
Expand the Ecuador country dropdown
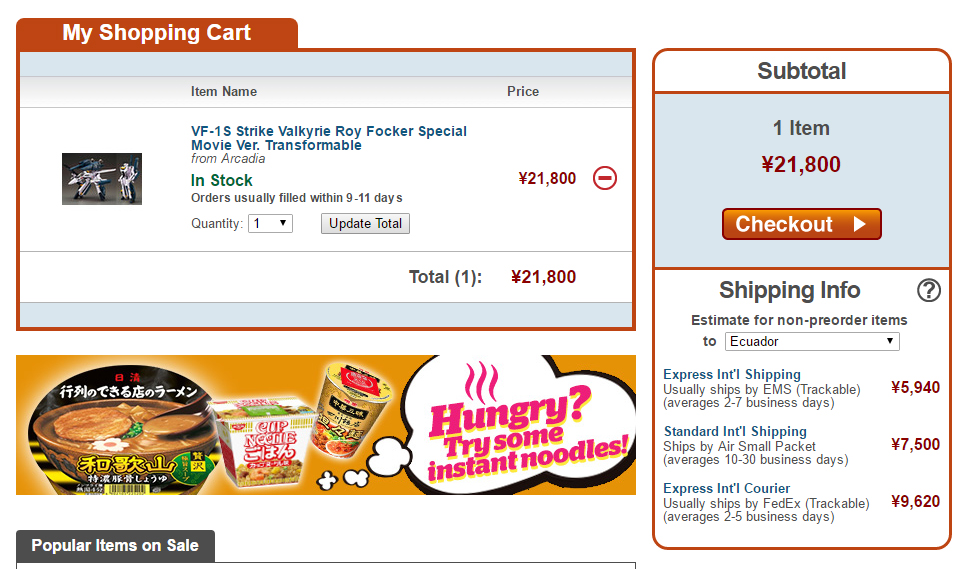pyautogui.click(x=812, y=341)
